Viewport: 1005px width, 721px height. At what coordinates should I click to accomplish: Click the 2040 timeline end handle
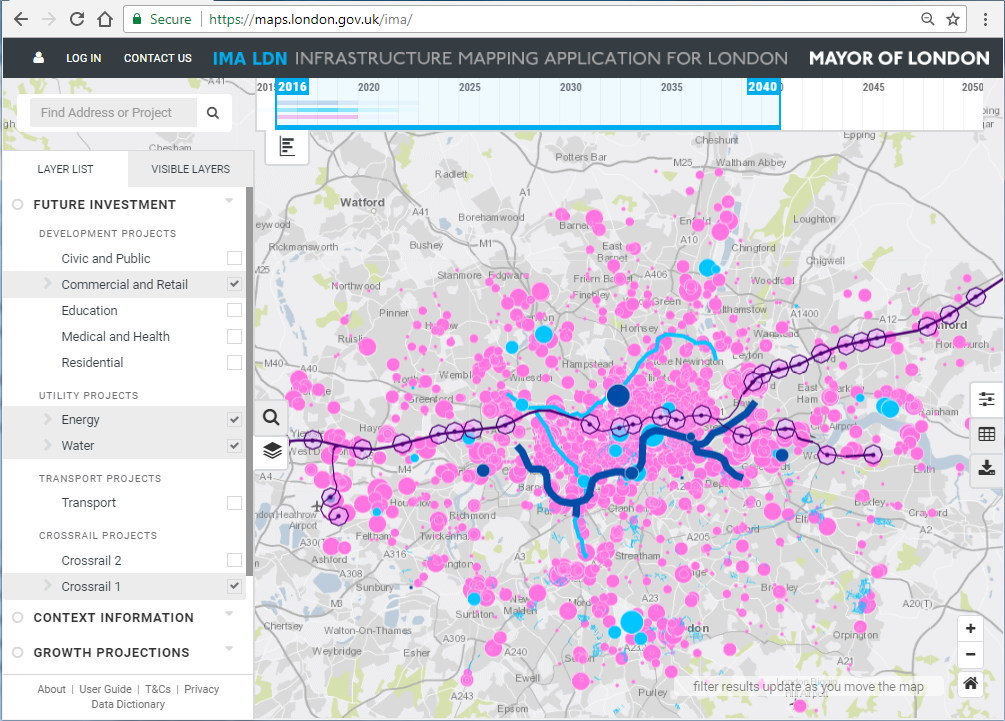762,87
